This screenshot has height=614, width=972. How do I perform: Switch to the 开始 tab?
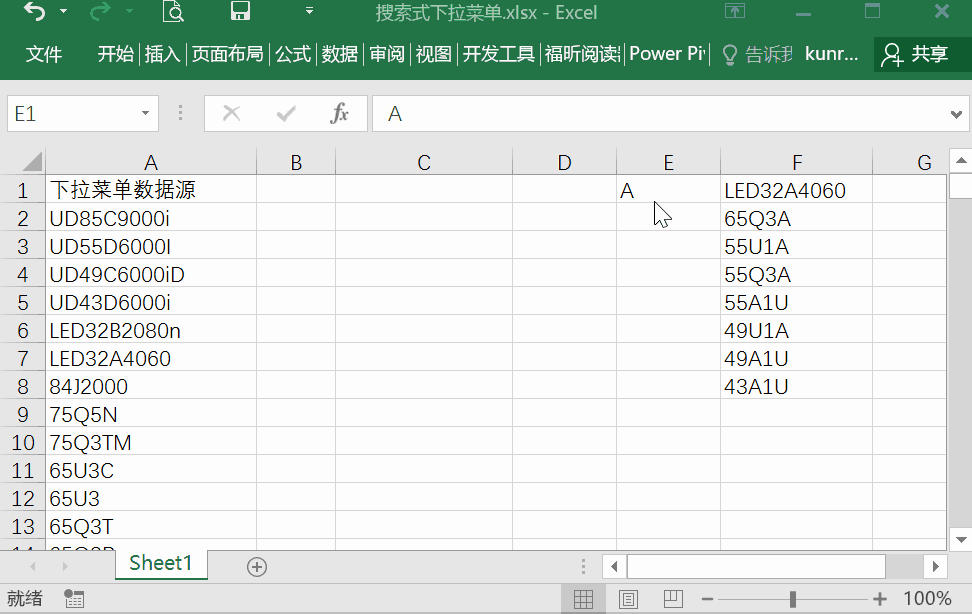tap(115, 54)
